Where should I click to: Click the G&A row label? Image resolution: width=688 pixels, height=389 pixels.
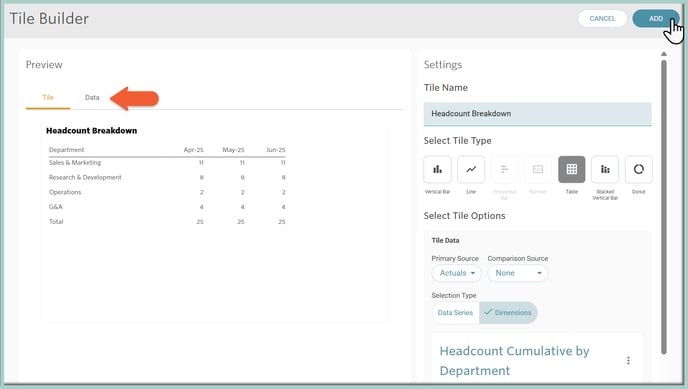click(x=56, y=207)
